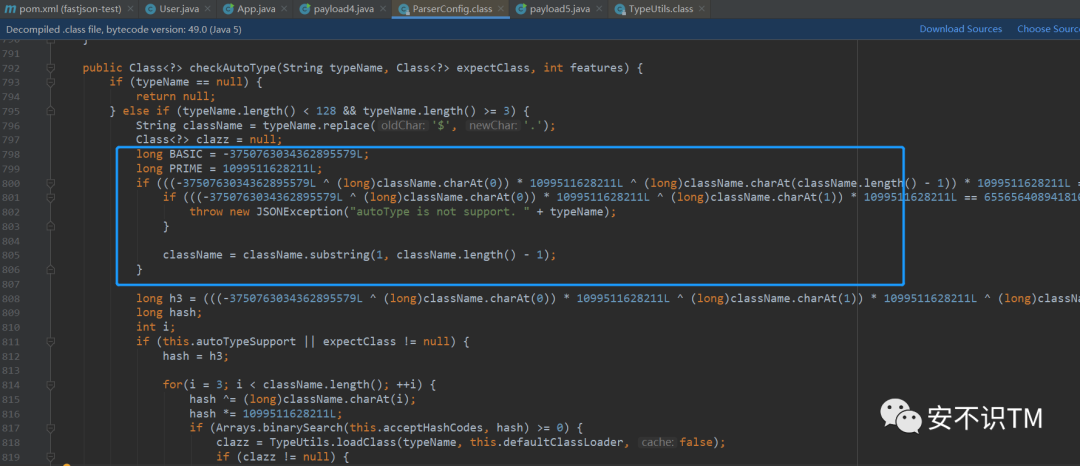Collapse the if block at line 800
This screenshot has width=1080, height=466.
tap(50, 183)
